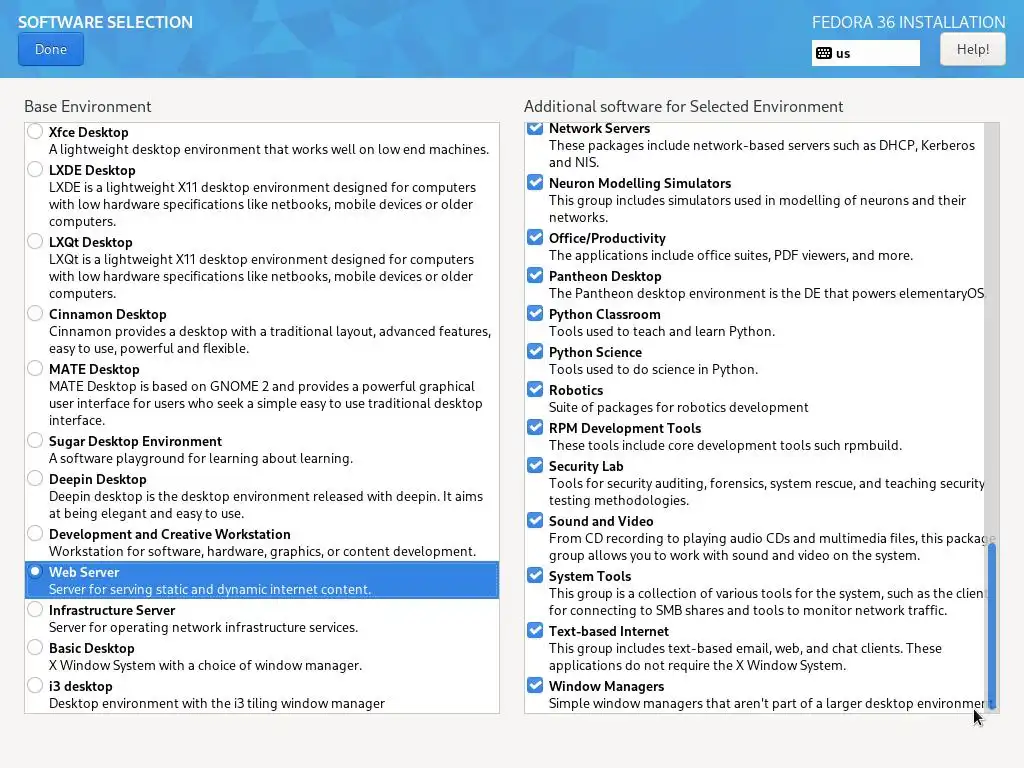Uncheck the System Tools checkbox

[535, 575]
